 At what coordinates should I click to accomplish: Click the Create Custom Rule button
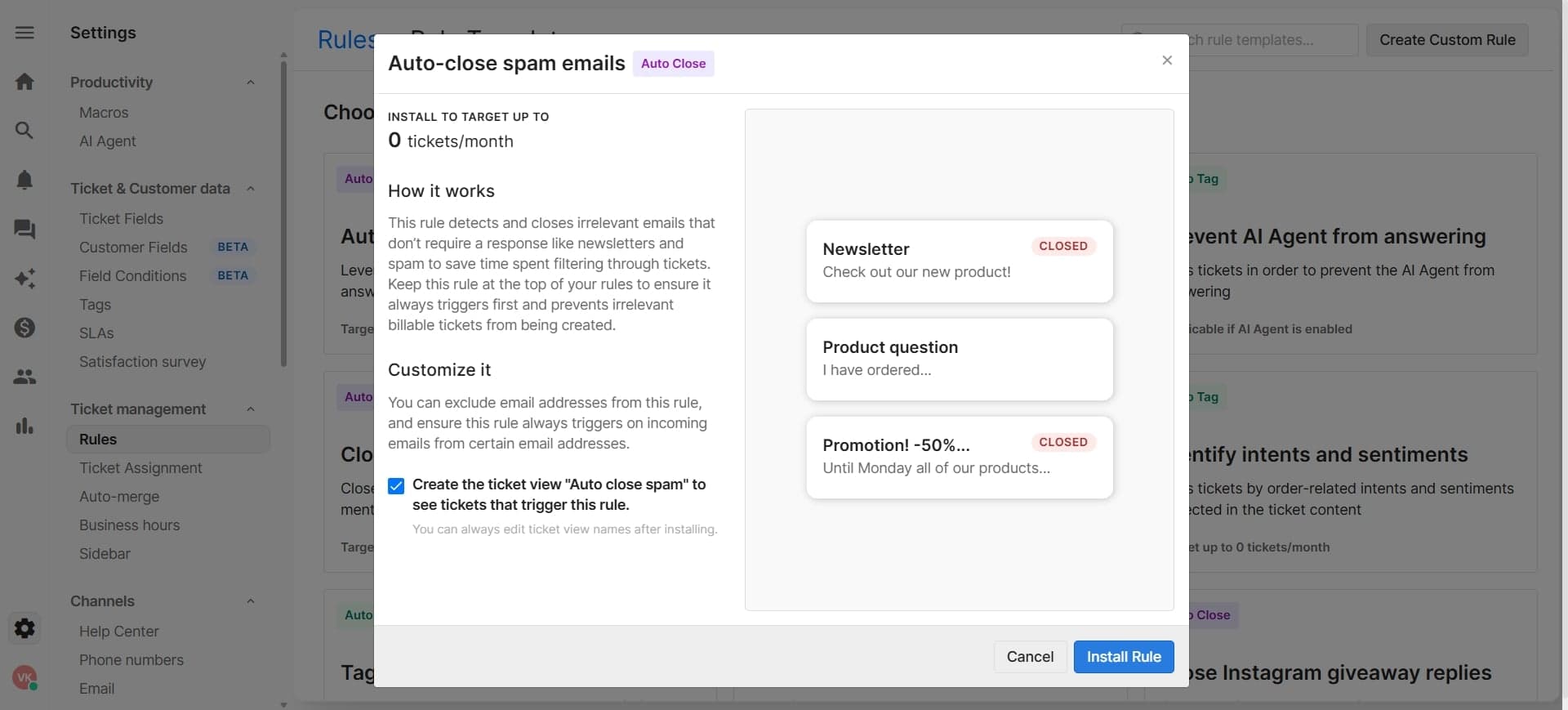(1446, 39)
